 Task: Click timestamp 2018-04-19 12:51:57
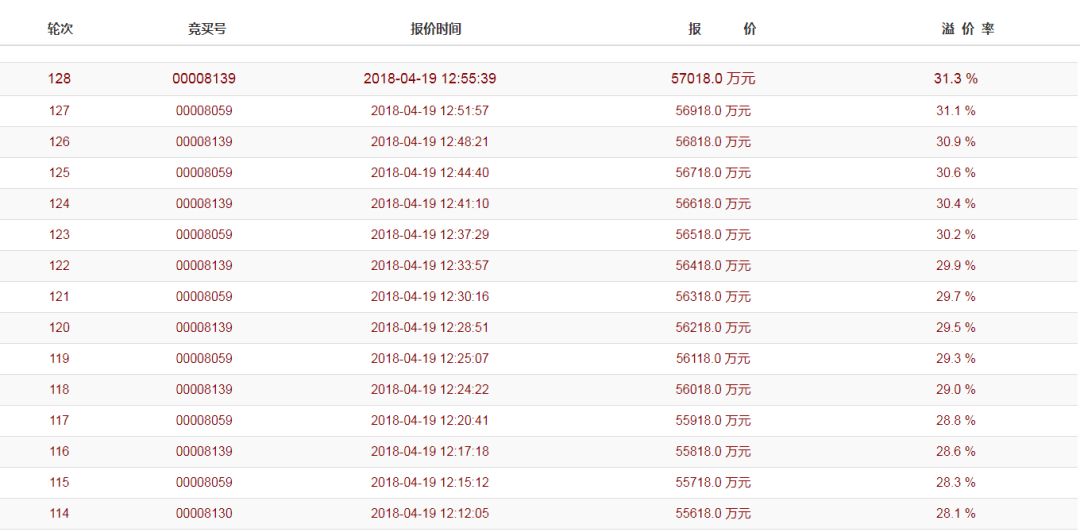(x=430, y=110)
